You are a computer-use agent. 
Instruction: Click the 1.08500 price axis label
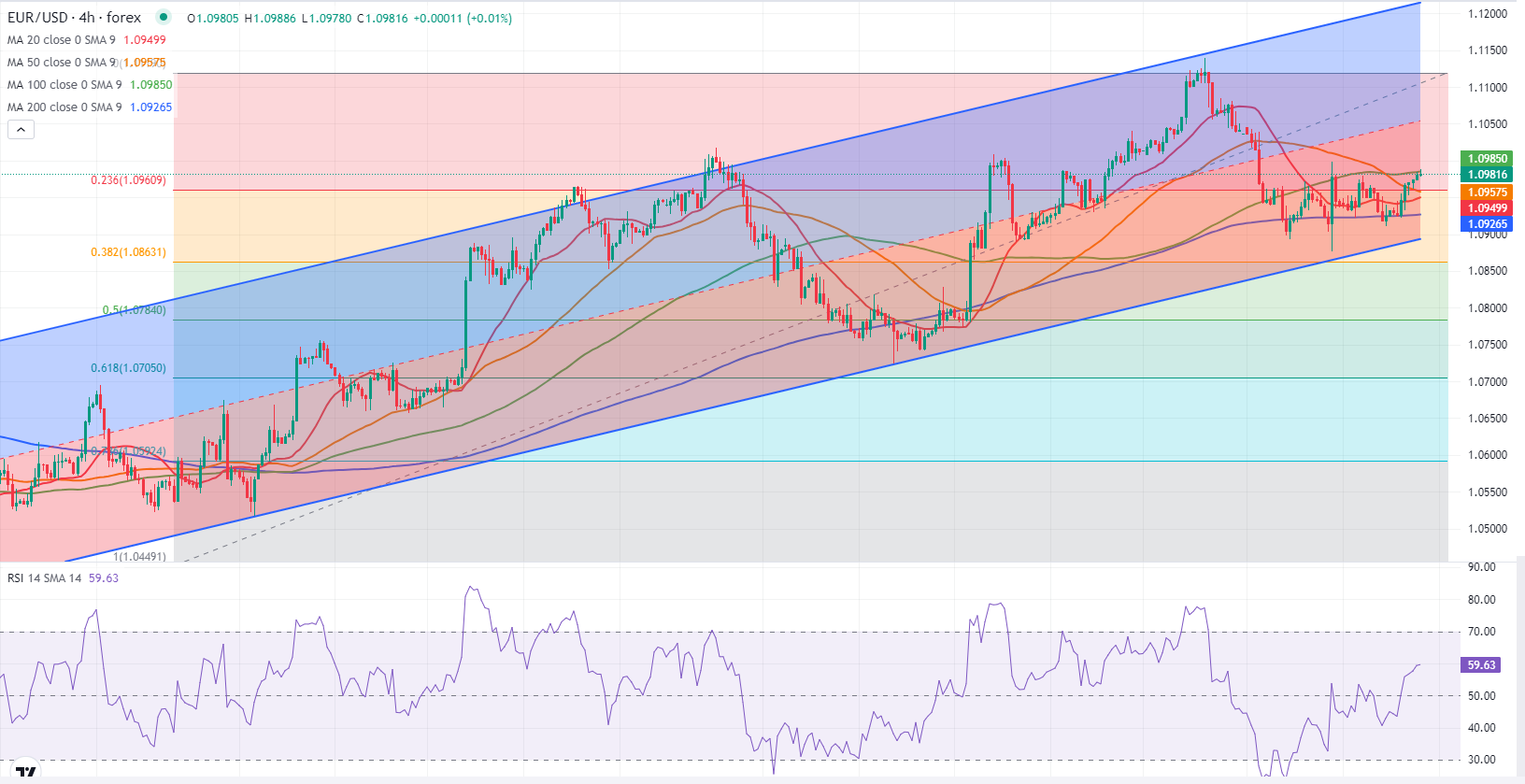1487,271
